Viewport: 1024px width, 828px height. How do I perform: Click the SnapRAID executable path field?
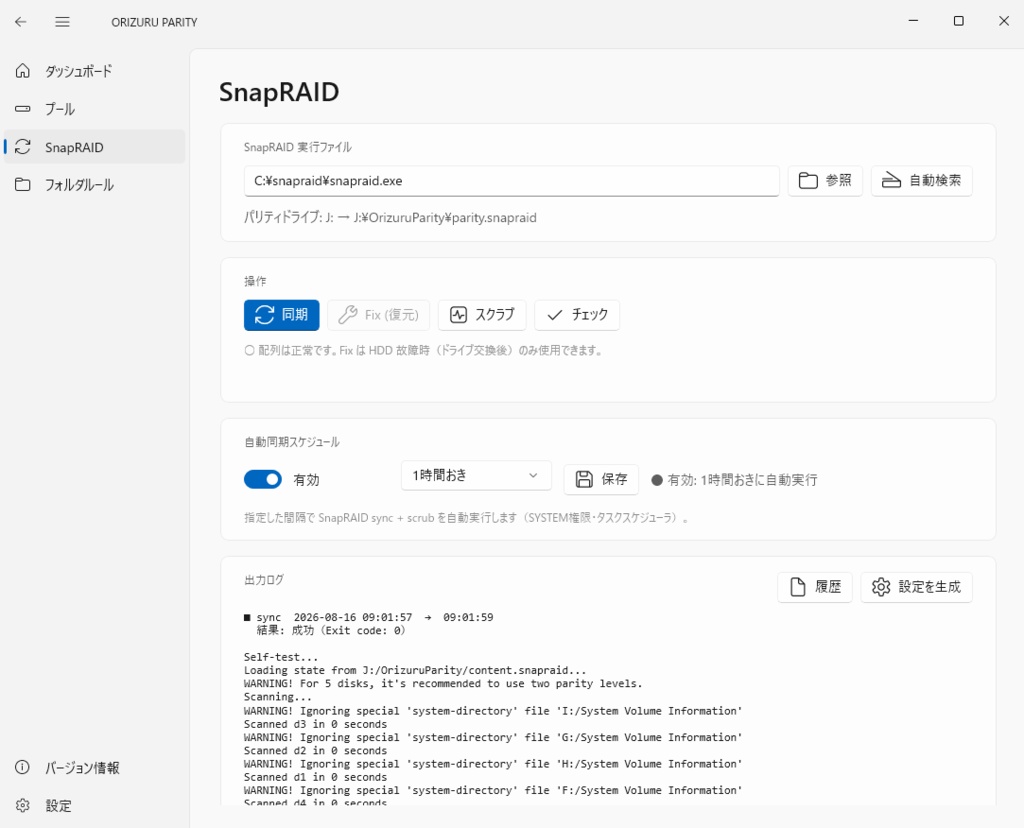tap(511, 181)
